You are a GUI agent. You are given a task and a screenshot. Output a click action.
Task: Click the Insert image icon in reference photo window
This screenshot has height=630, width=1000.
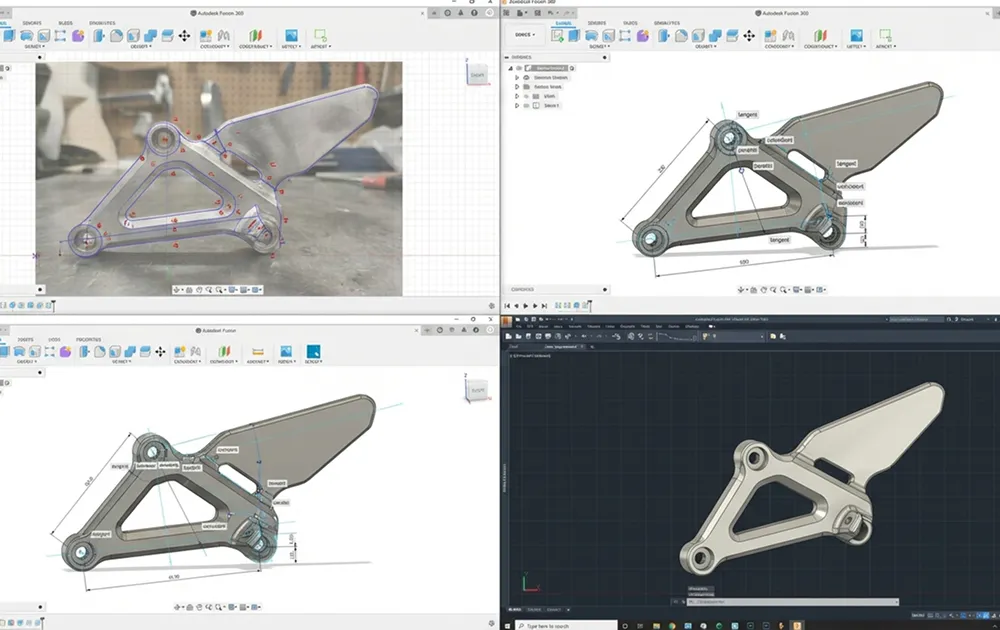(x=291, y=35)
